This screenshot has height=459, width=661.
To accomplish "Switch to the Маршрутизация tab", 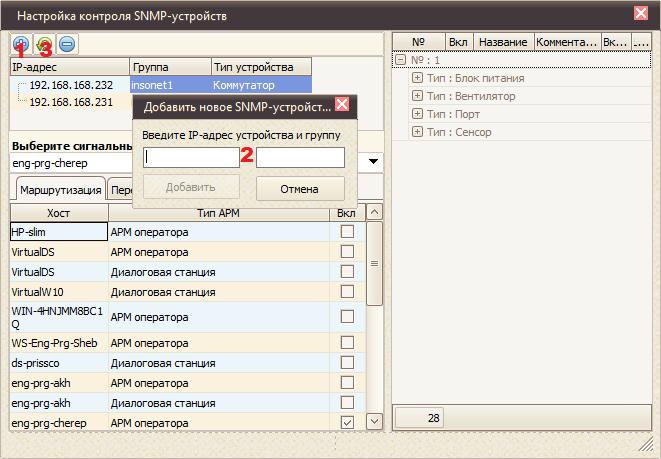I will click(61, 190).
